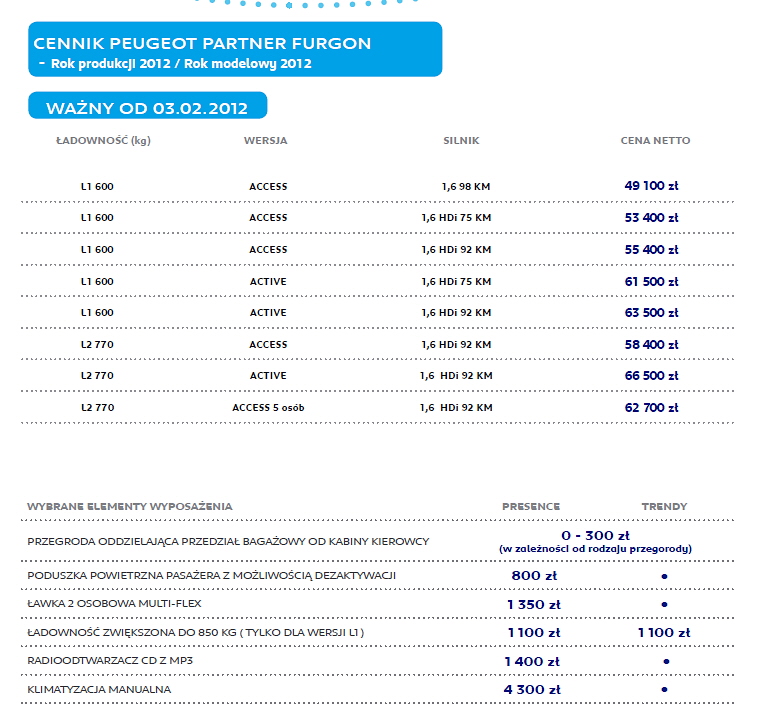Select the '800 zł' price
This screenshot has width=779, height=726.
pos(534,576)
